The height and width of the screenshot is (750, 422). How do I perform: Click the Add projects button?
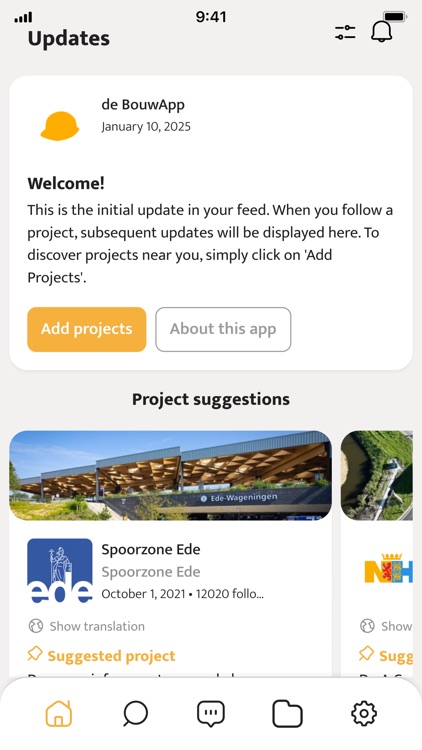pos(87,329)
